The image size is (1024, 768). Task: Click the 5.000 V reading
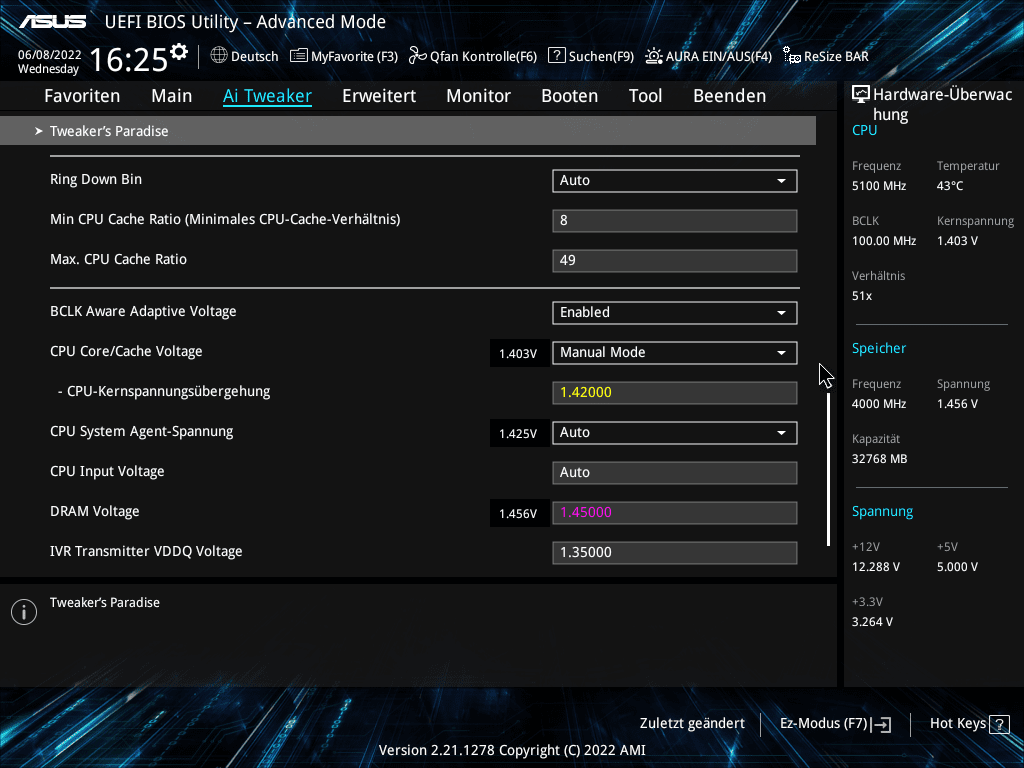957,567
